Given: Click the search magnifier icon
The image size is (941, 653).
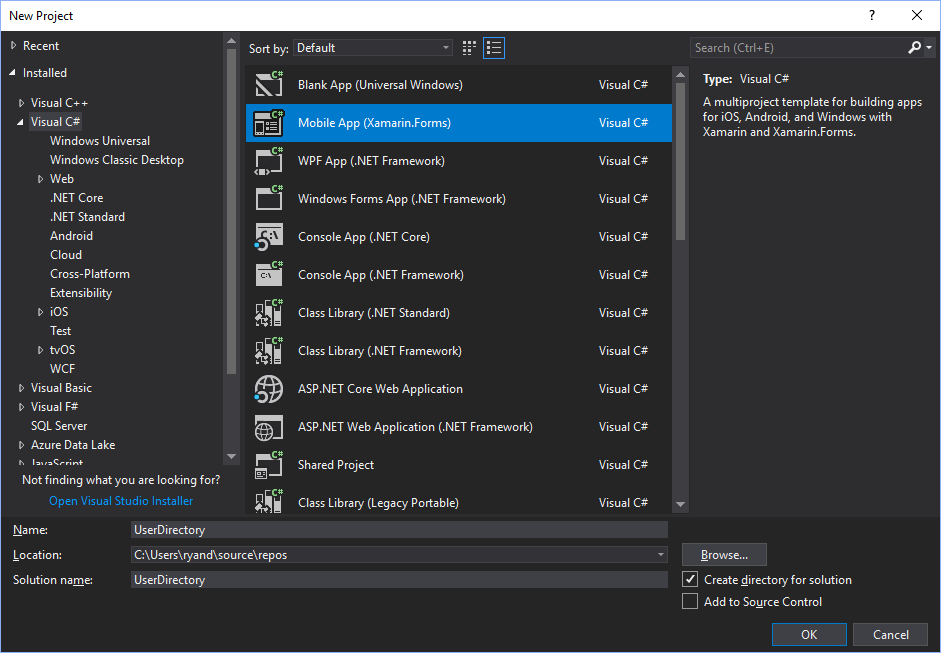Looking at the screenshot, I should click(914, 47).
